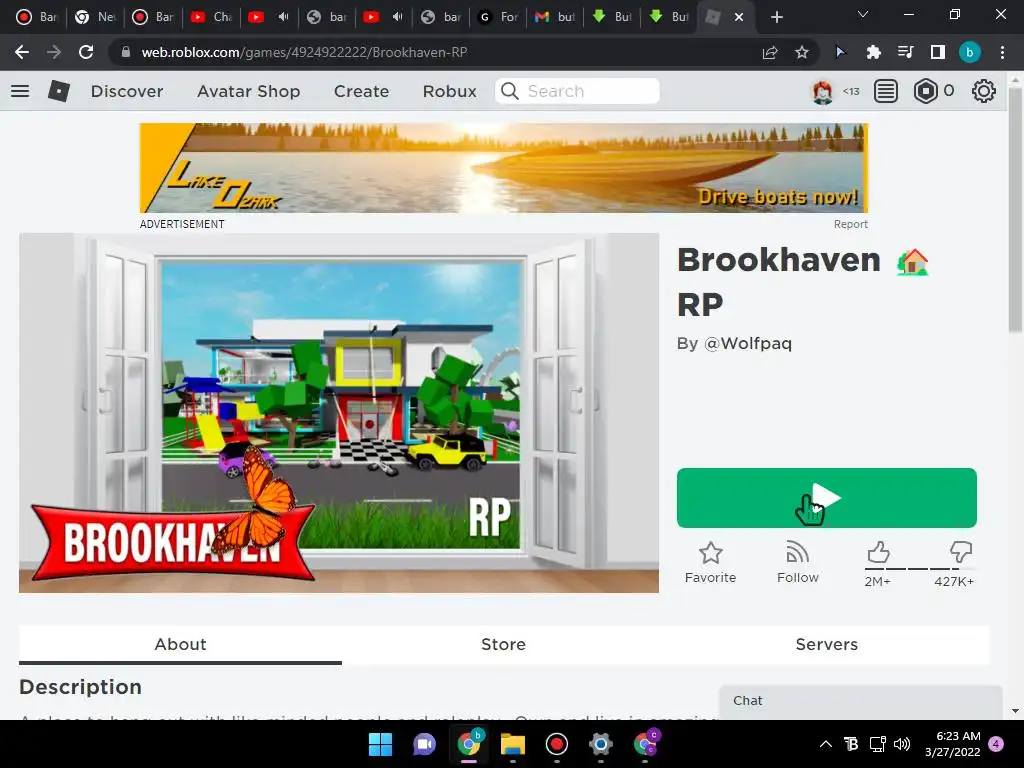
Task: Open the Chrome profile avatar 'b'
Action: (970, 52)
